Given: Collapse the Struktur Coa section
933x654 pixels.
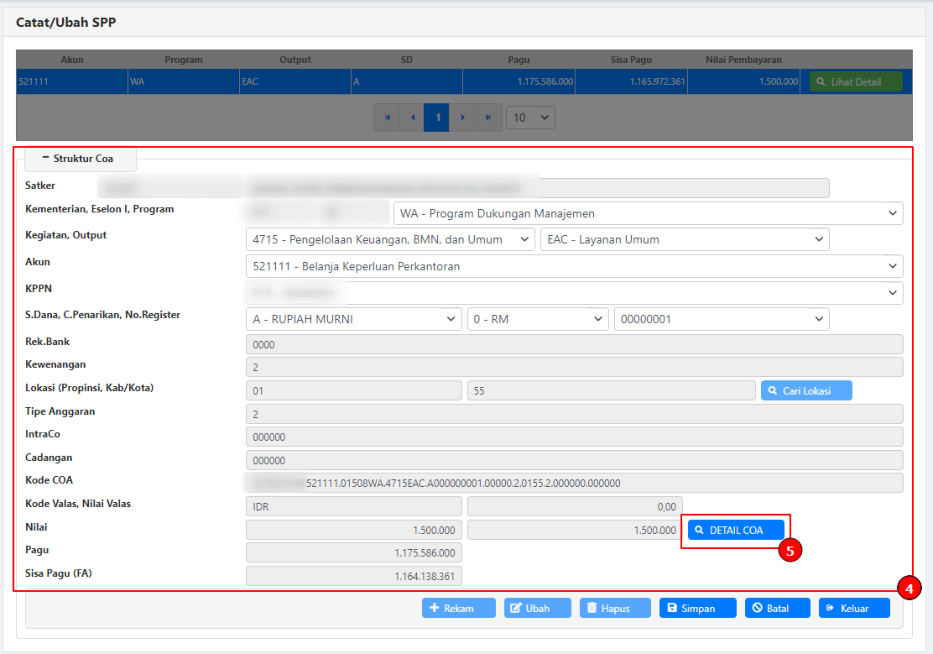Looking at the screenshot, I should pos(79,158).
